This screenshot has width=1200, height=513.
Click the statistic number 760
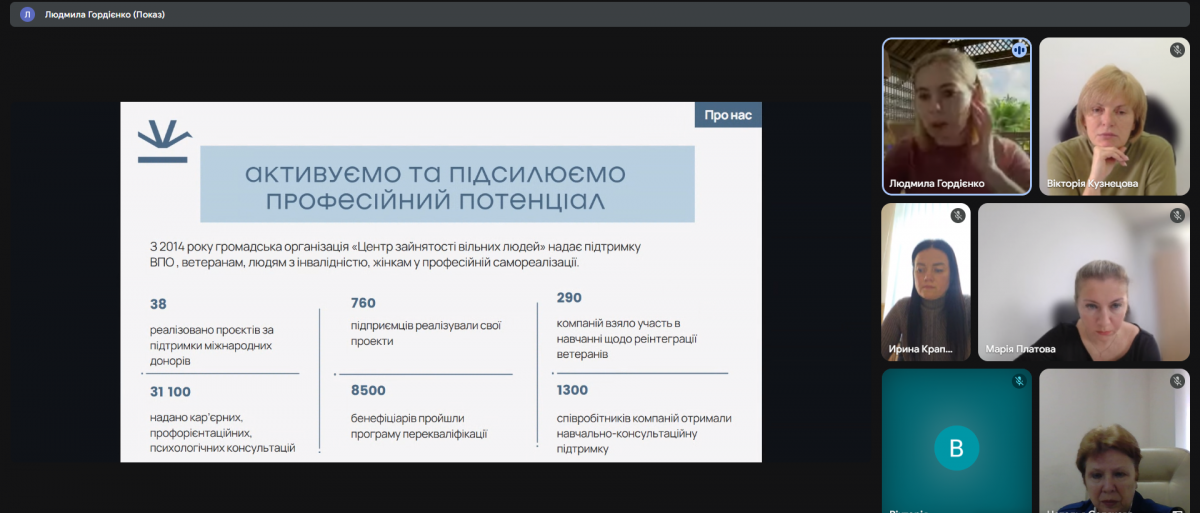click(x=363, y=303)
